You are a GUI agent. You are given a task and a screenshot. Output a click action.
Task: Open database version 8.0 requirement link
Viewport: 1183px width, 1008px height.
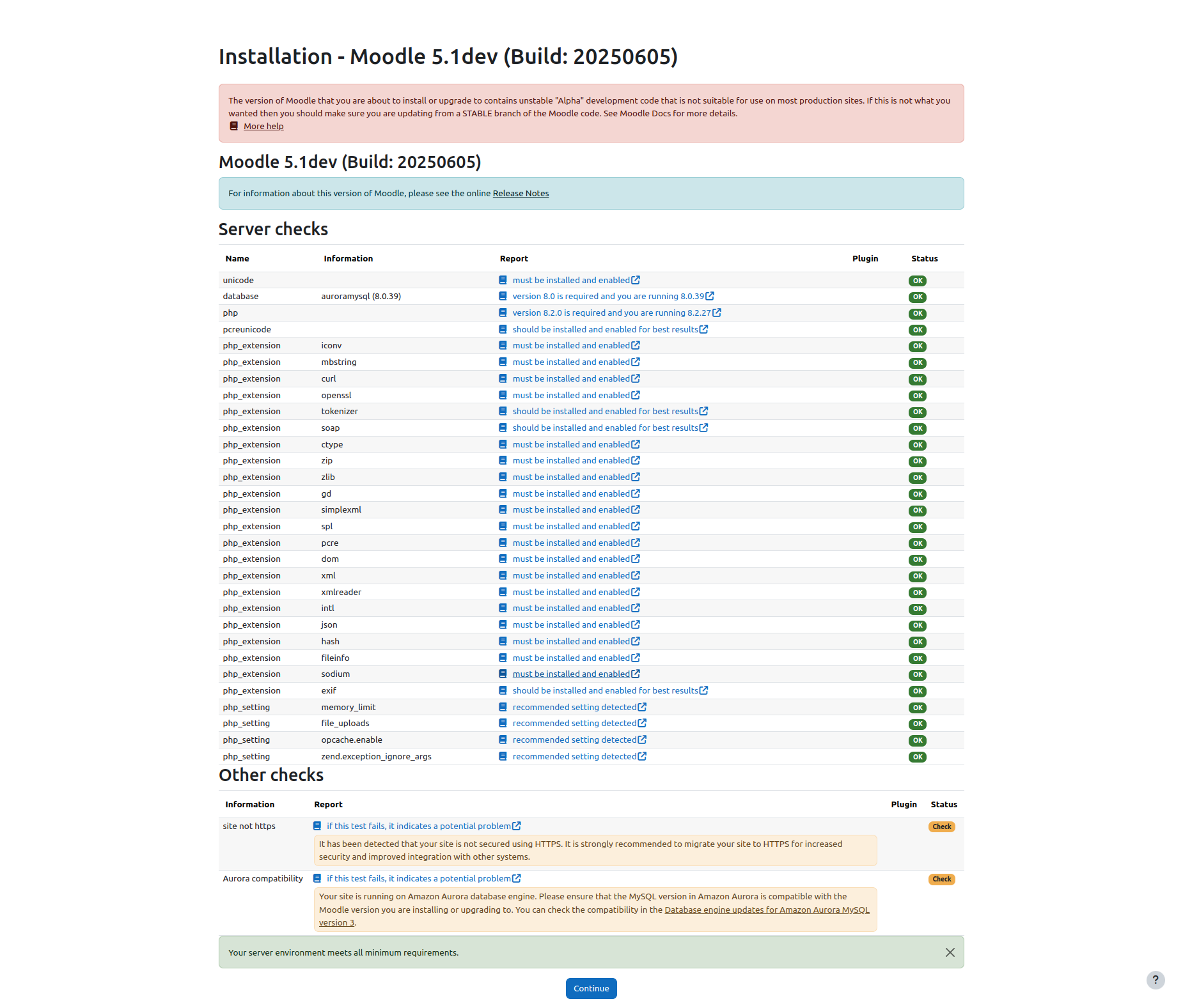click(608, 296)
